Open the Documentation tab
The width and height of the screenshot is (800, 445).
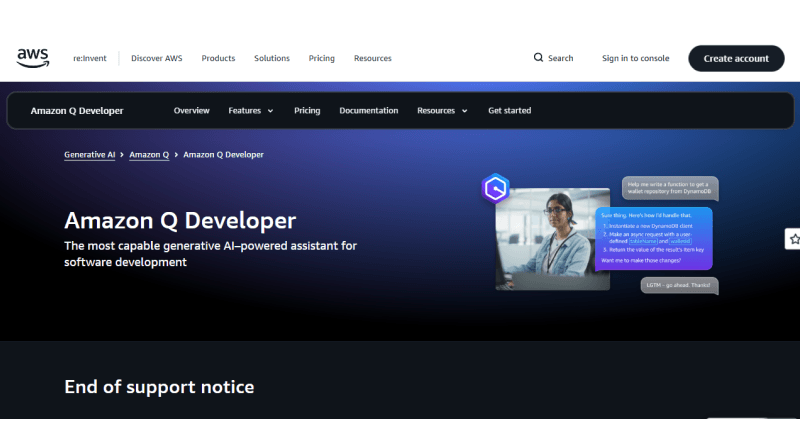(x=368, y=110)
